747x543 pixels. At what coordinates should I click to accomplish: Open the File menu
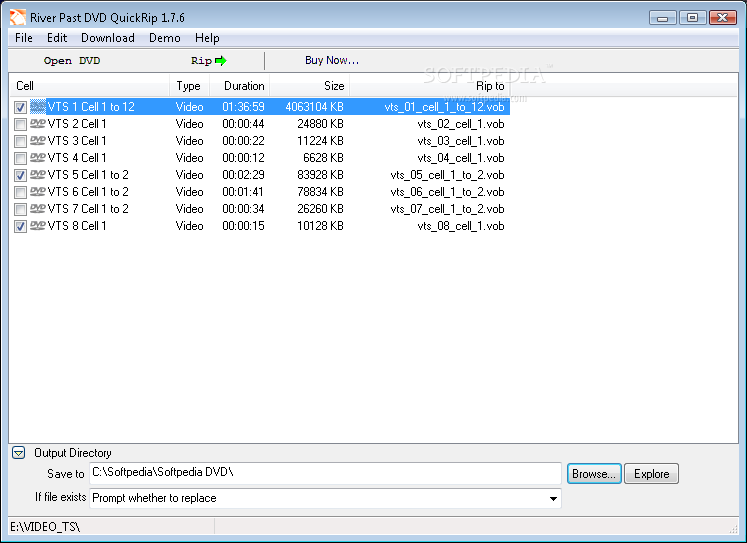click(x=24, y=38)
